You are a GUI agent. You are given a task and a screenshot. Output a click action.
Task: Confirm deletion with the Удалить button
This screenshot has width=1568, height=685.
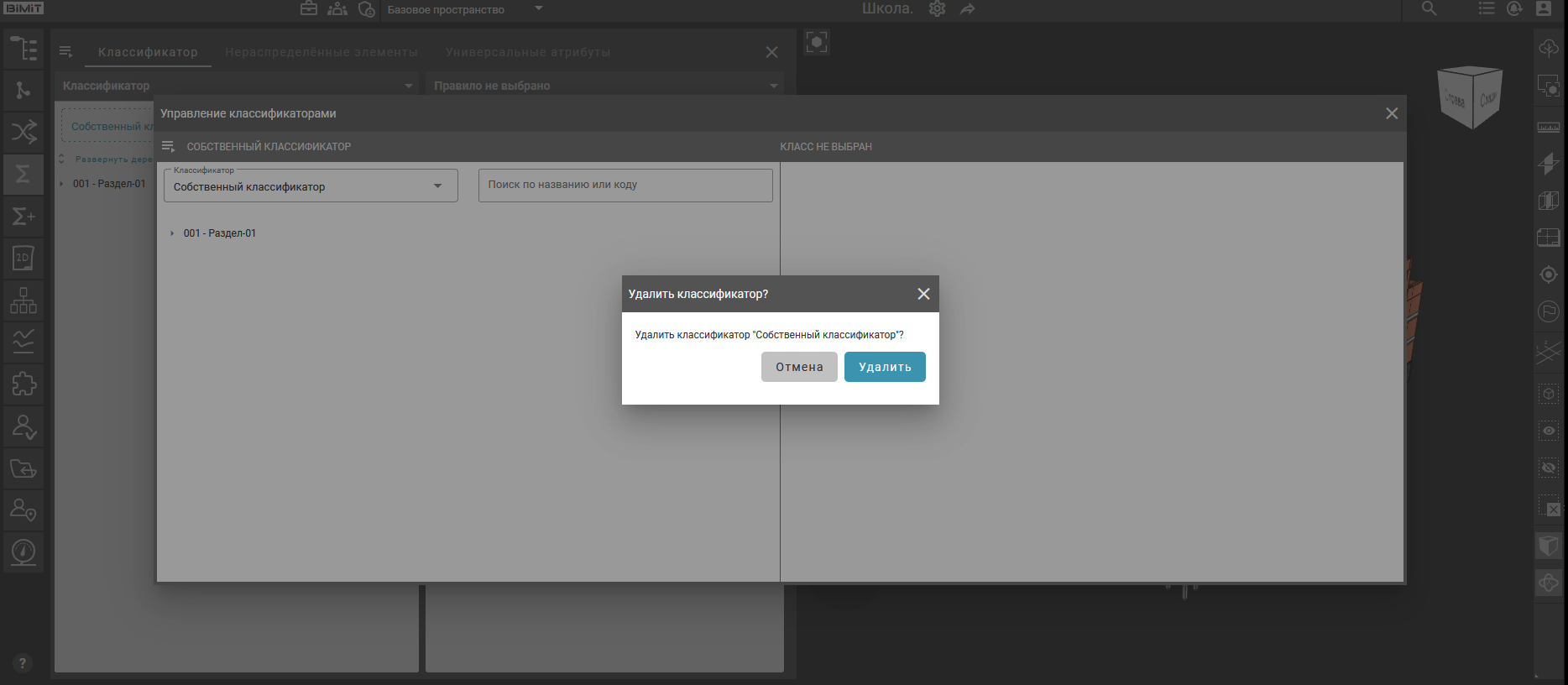(884, 367)
